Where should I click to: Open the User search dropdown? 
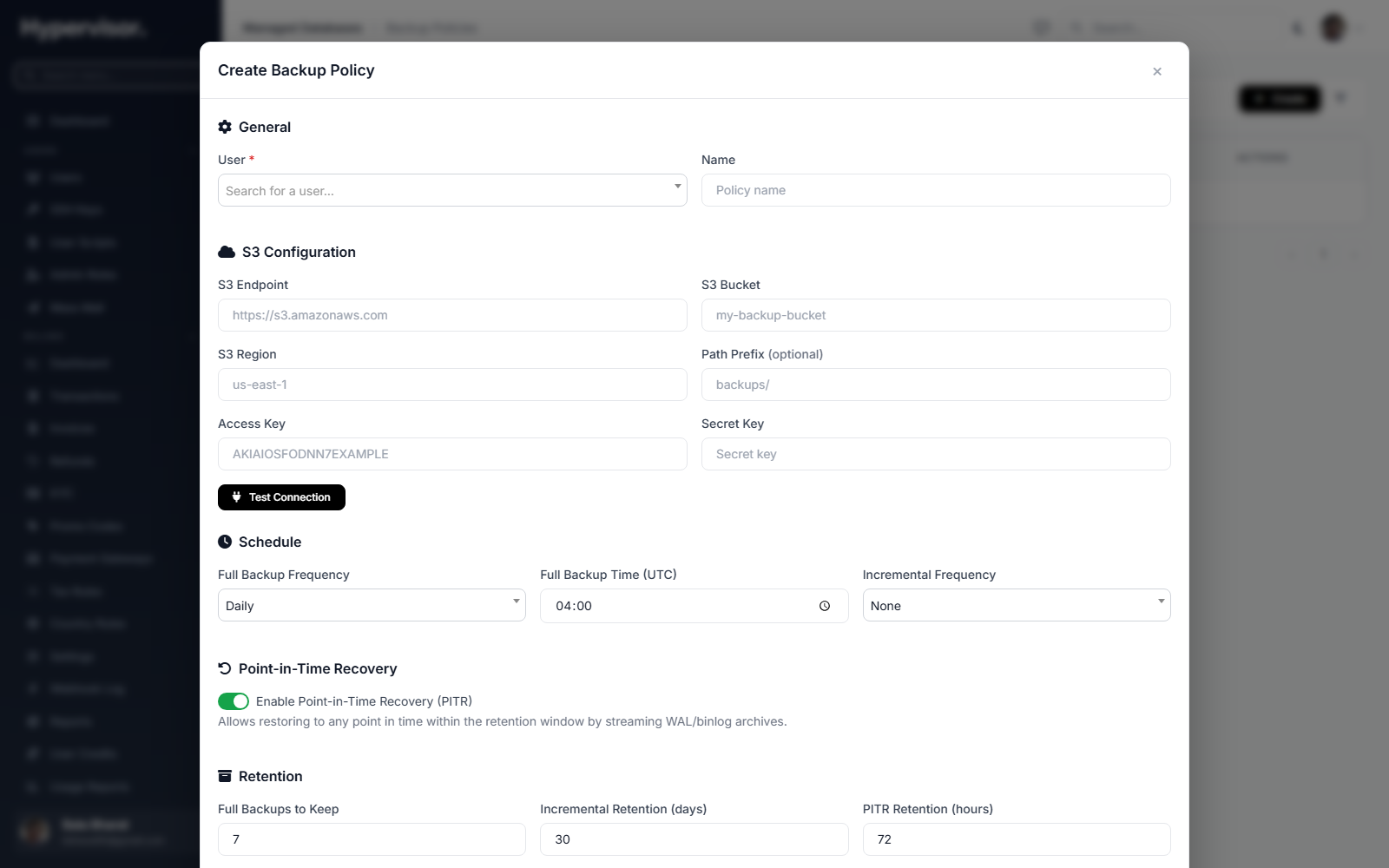click(452, 190)
